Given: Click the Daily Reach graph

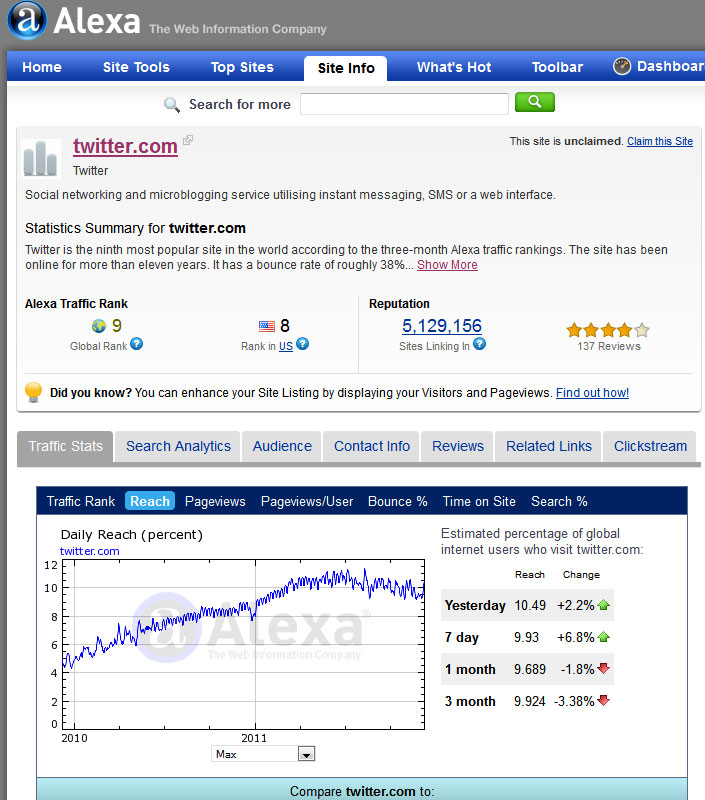Looking at the screenshot, I should tap(243, 644).
